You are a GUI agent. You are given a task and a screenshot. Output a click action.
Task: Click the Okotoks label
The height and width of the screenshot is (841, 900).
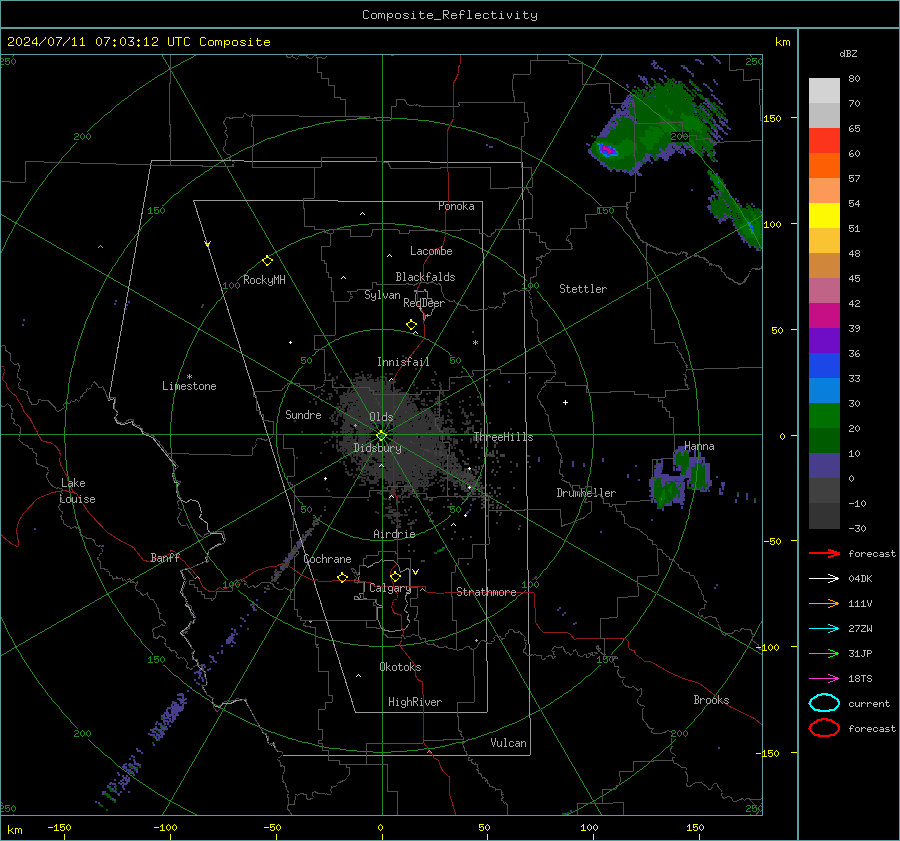coord(400,667)
